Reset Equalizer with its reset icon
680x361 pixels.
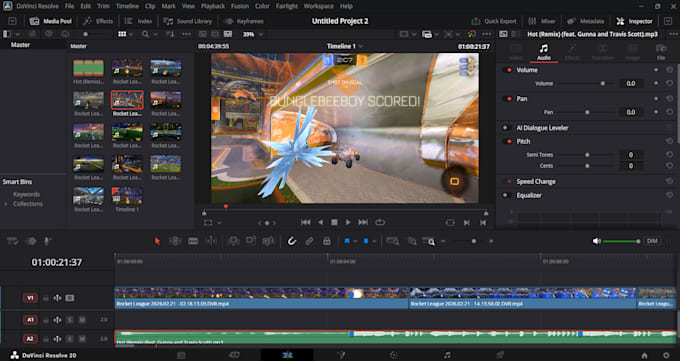pos(670,195)
